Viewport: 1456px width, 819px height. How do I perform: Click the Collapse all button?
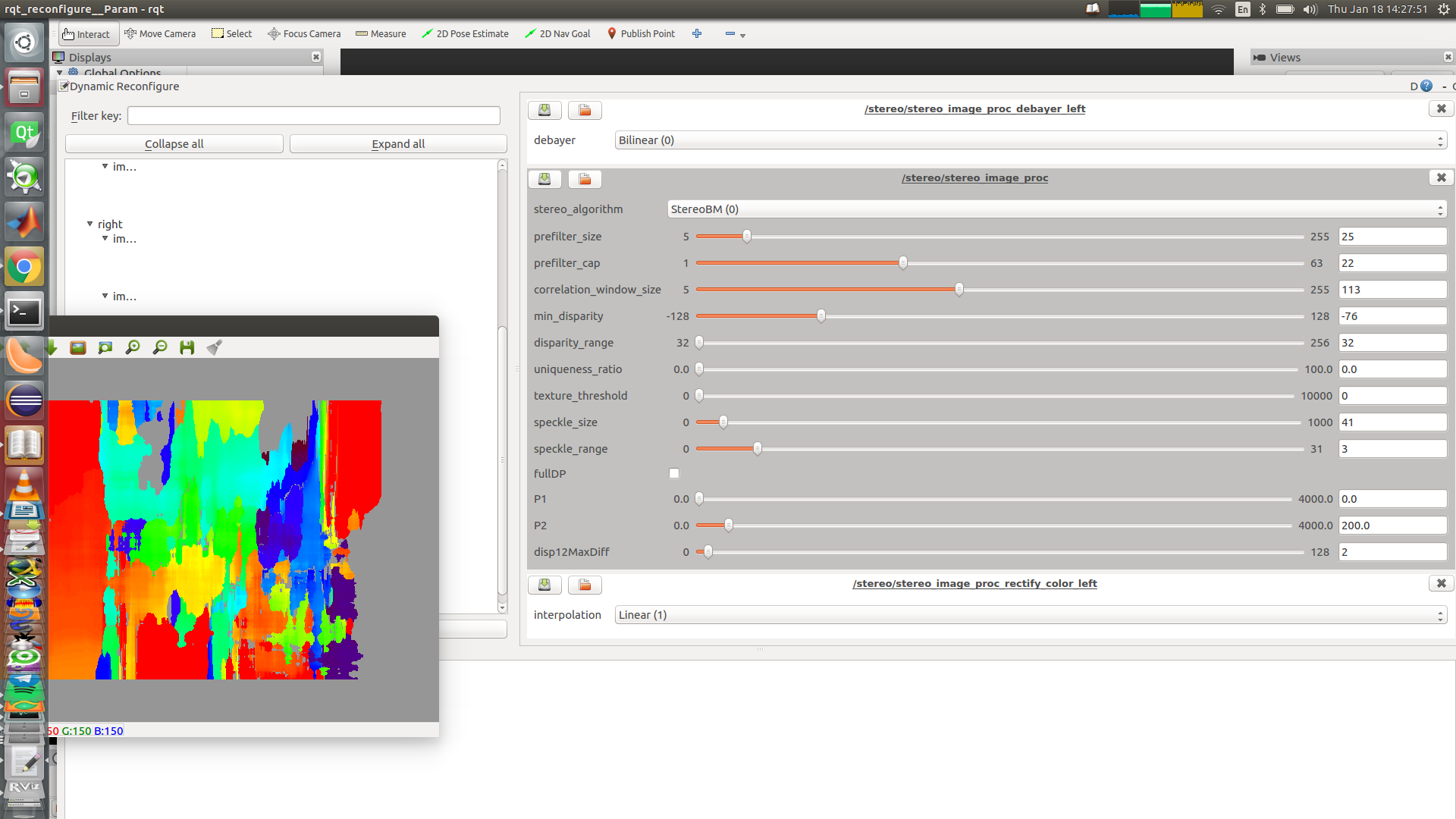pos(174,144)
